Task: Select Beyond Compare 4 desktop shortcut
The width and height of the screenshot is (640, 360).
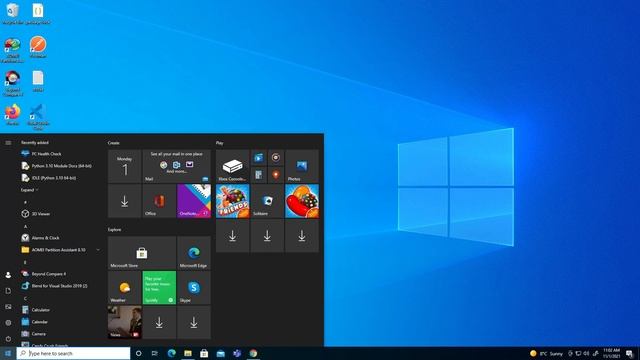Action: point(13,83)
